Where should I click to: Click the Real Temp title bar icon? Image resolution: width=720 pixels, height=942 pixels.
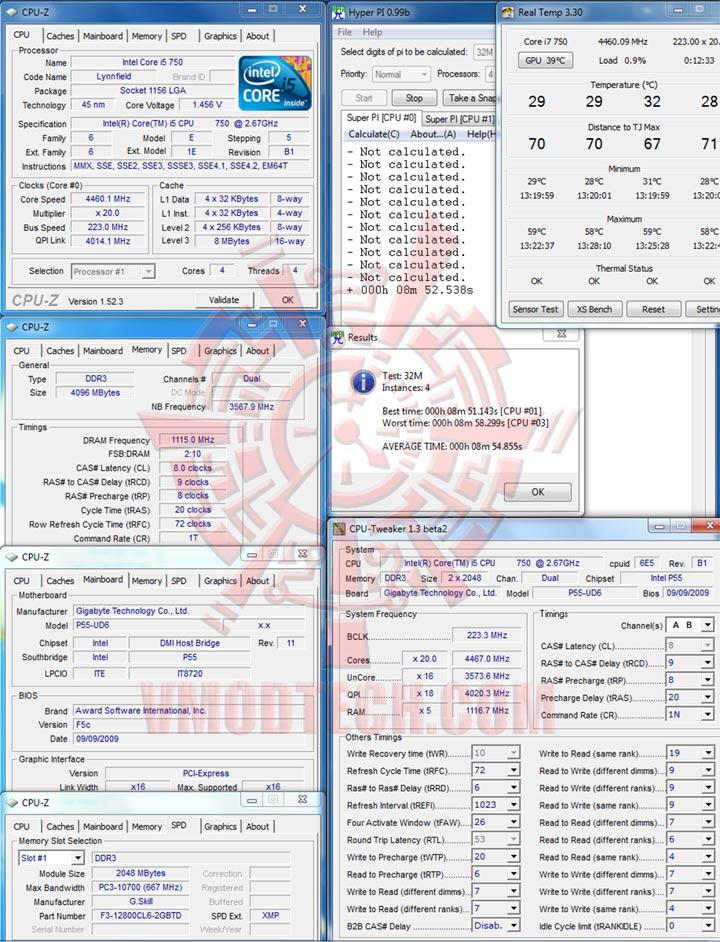(508, 13)
